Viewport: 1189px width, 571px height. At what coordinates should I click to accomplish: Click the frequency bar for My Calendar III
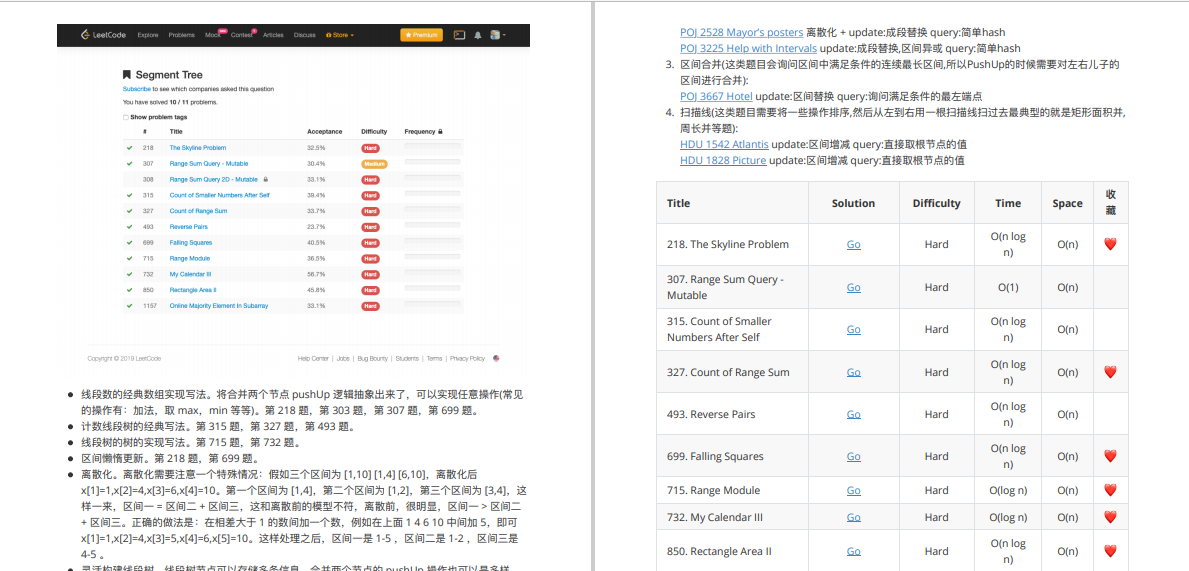click(432, 272)
